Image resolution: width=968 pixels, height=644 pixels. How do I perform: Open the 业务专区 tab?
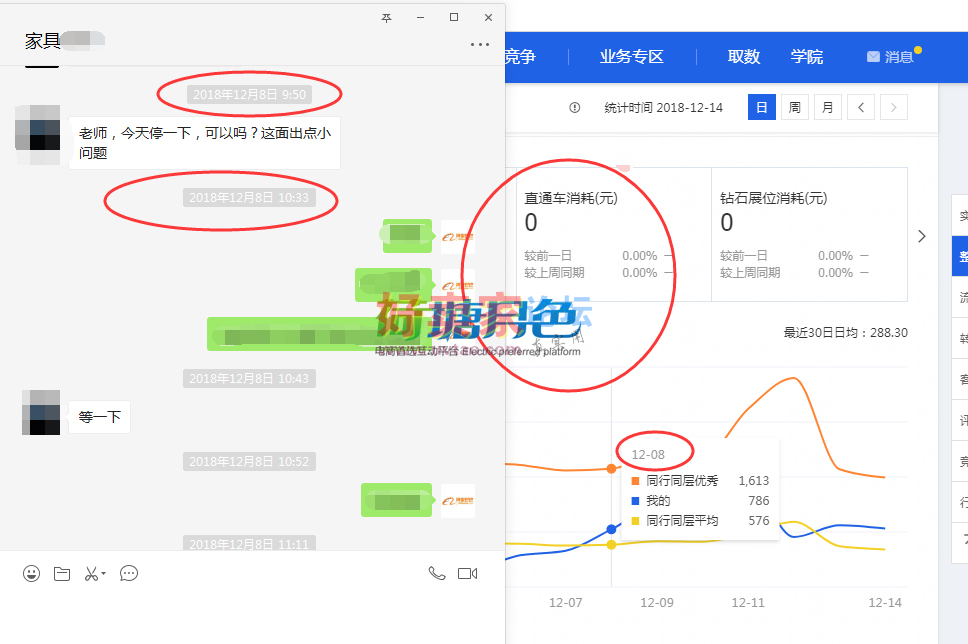pos(631,57)
